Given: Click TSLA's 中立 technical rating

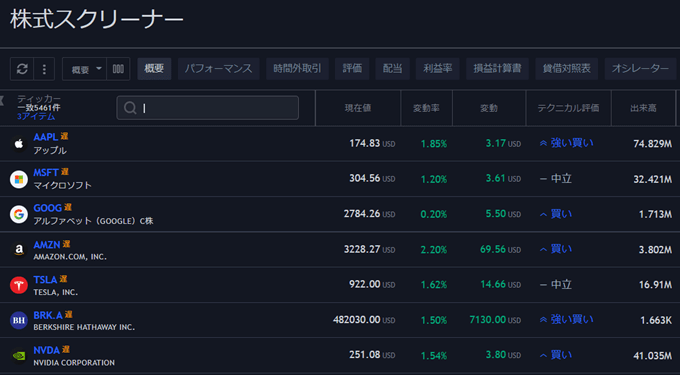Looking at the screenshot, I should (556, 285).
